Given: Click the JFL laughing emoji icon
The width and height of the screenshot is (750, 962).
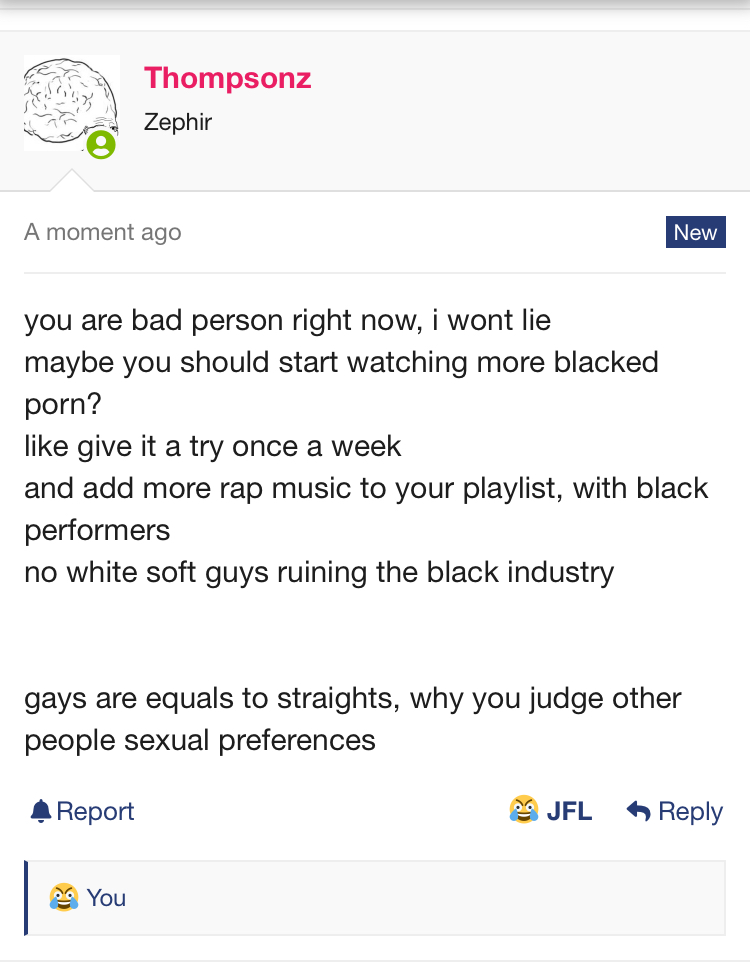Looking at the screenshot, I should tap(524, 810).
